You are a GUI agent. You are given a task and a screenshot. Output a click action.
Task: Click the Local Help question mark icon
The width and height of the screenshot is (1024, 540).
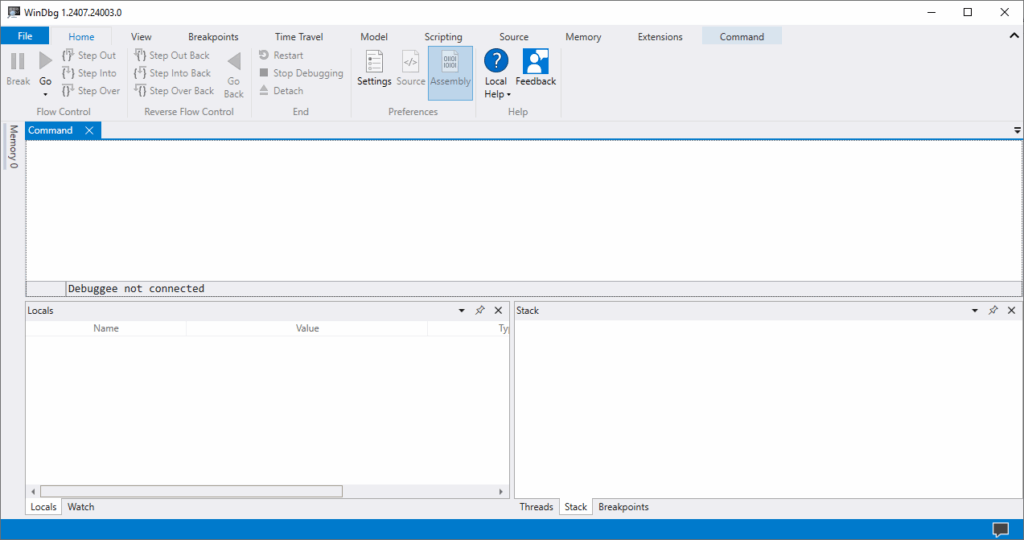496,61
